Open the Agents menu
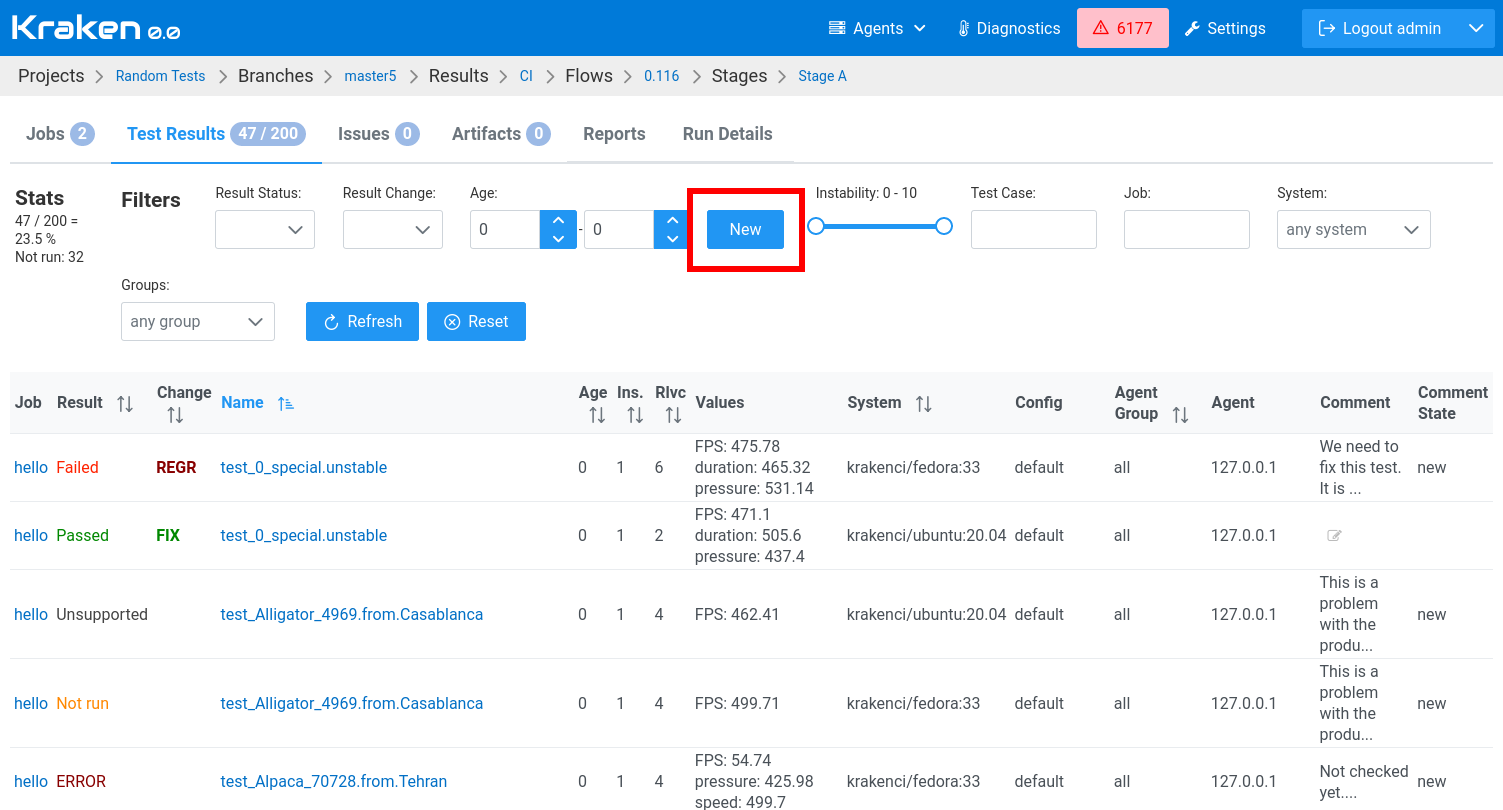 coord(877,28)
